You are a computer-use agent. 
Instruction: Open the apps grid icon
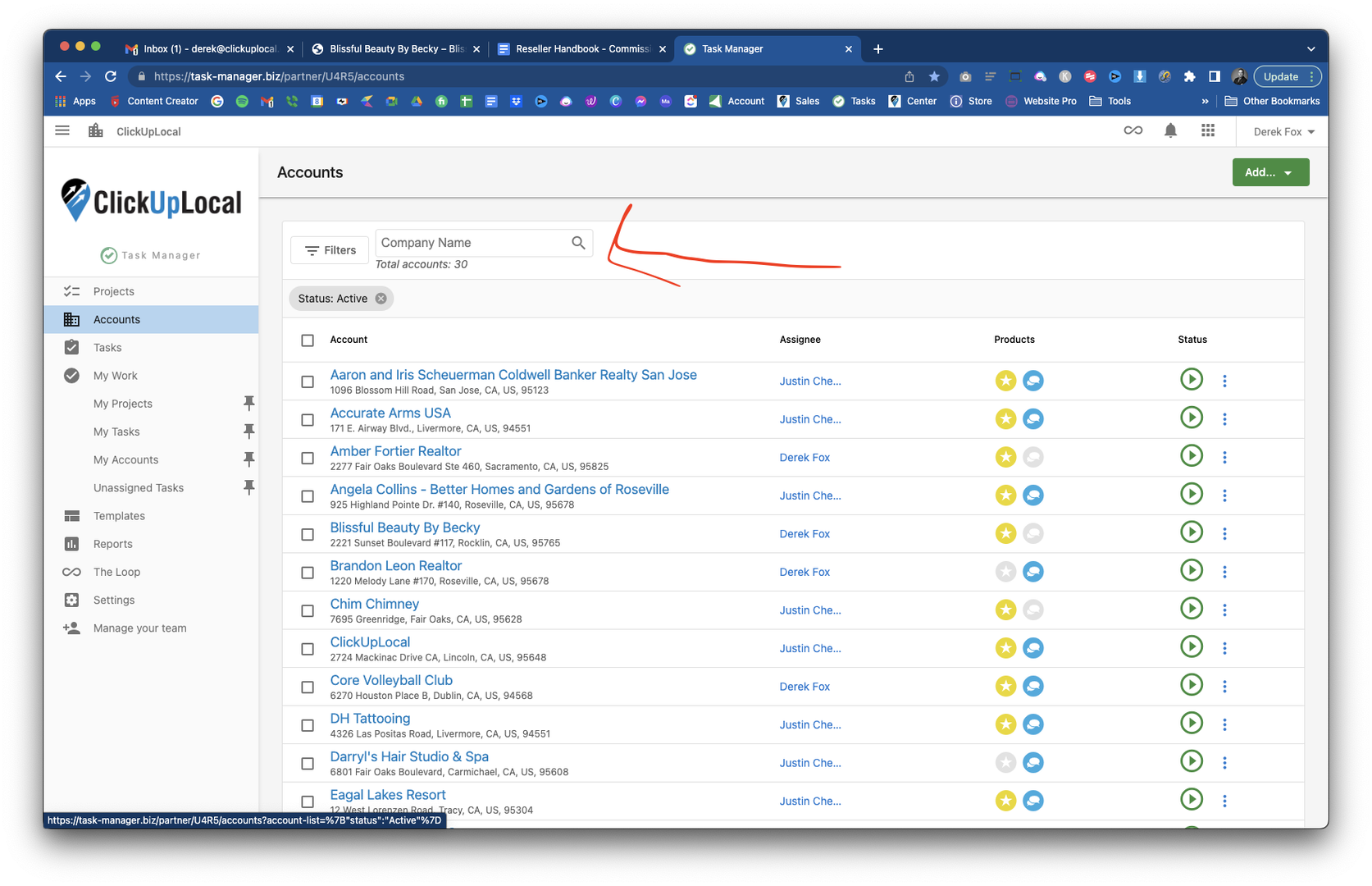coord(1208,130)
